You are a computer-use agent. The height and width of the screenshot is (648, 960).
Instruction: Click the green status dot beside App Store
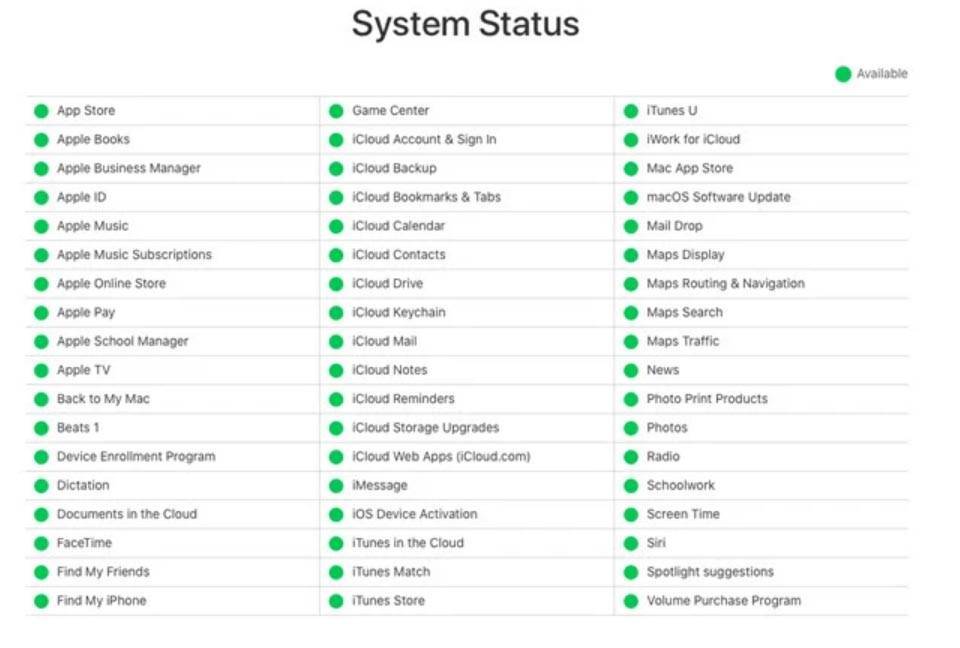[41, 111]
